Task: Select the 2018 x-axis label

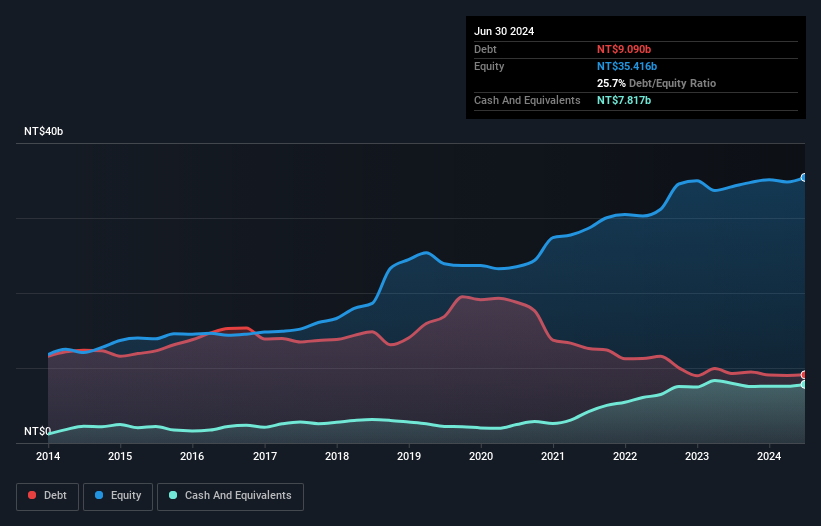Action: [337, 456]
